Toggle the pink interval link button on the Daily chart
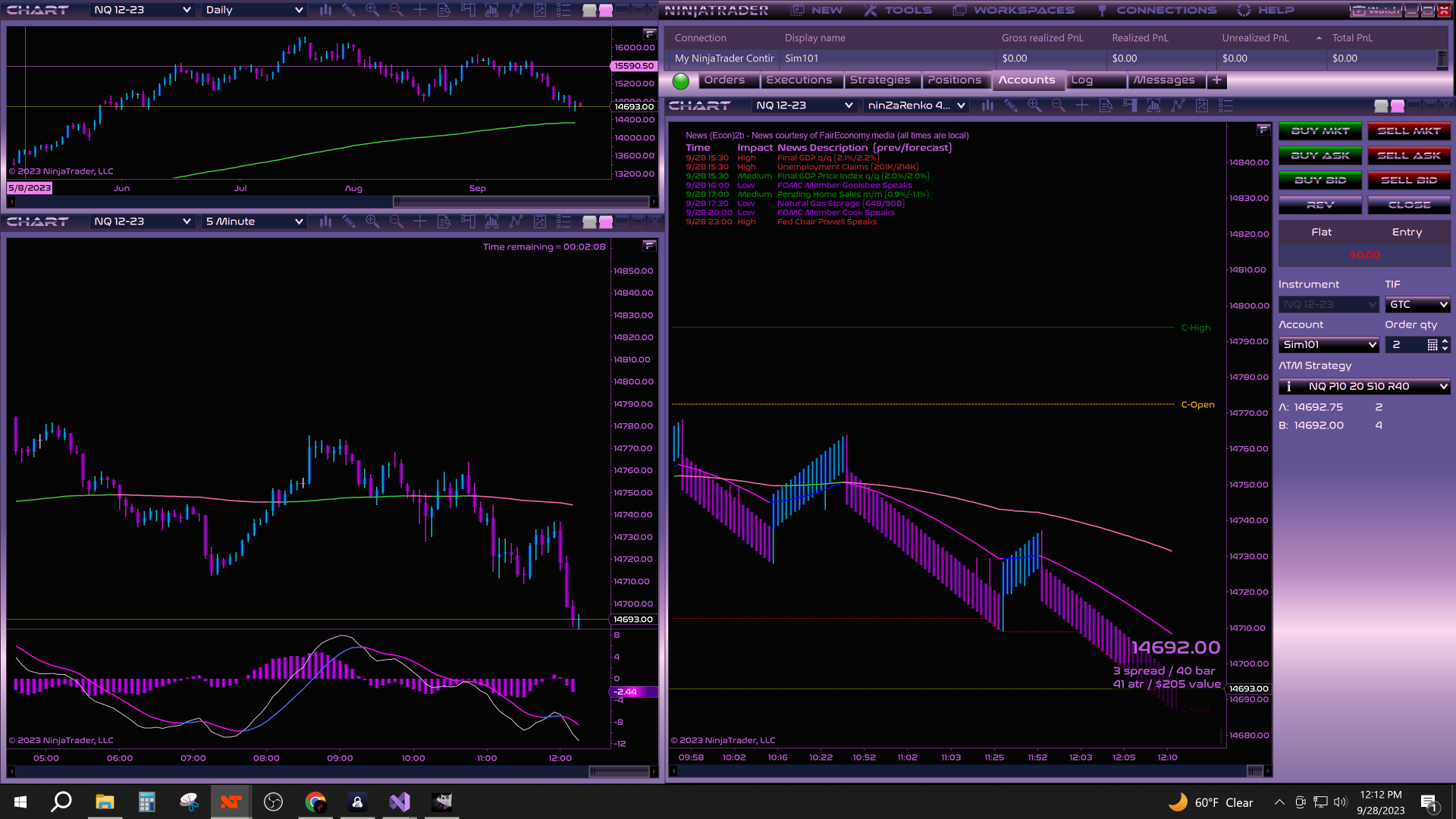 (x=606, y=10)
